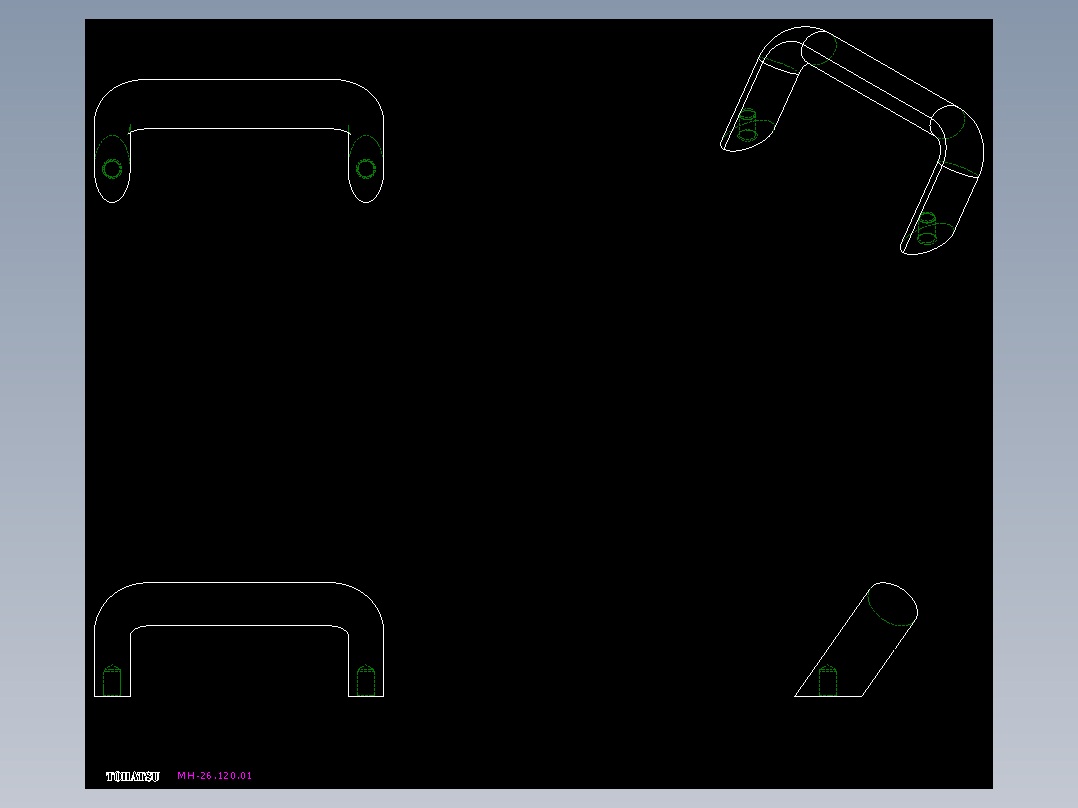1078x808 pixels.
Task: Pick the angled side-view cylinder drawing
Action: [x=856, y=640]
